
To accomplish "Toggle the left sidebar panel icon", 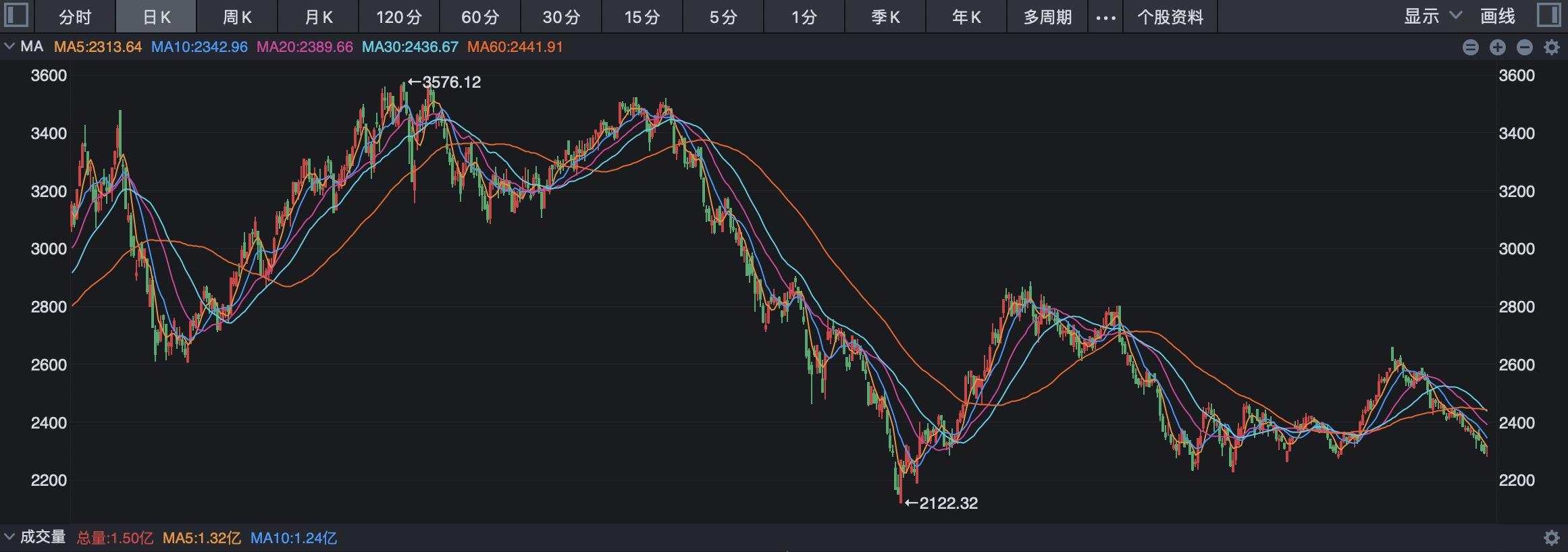I will [x=16, y=16].
